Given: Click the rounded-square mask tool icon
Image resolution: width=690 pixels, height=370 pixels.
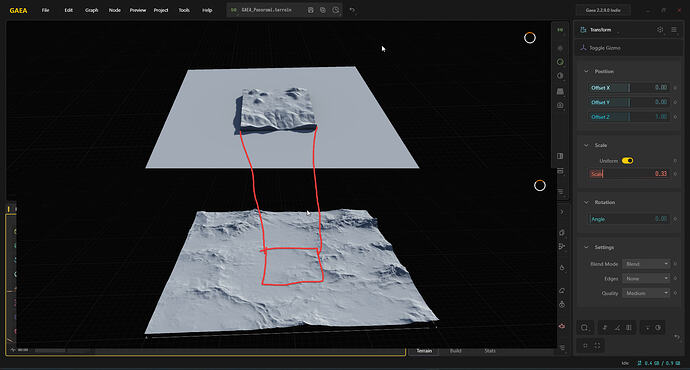Looking at the screenshot, I should tap(584, 327).
